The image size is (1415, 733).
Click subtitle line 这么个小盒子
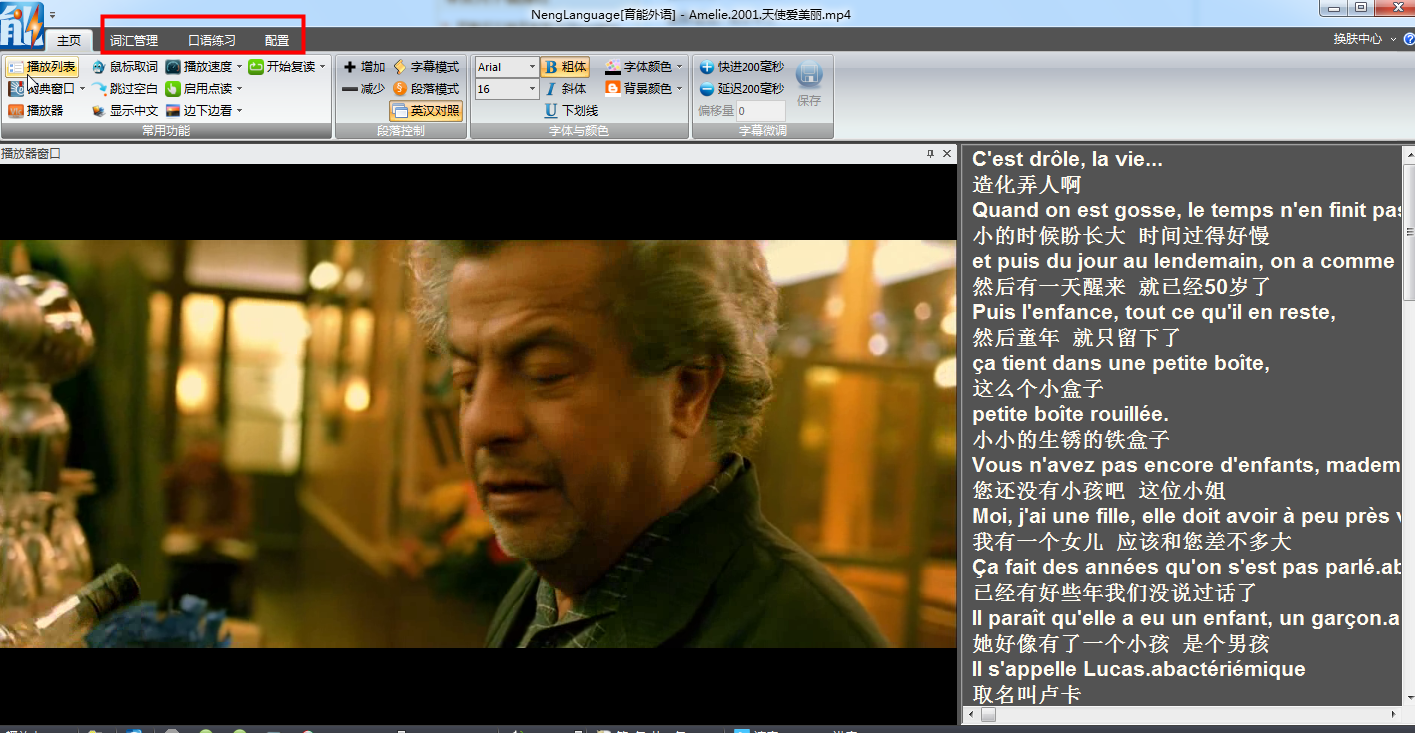pyautogui.click(x=1038, y=389)
